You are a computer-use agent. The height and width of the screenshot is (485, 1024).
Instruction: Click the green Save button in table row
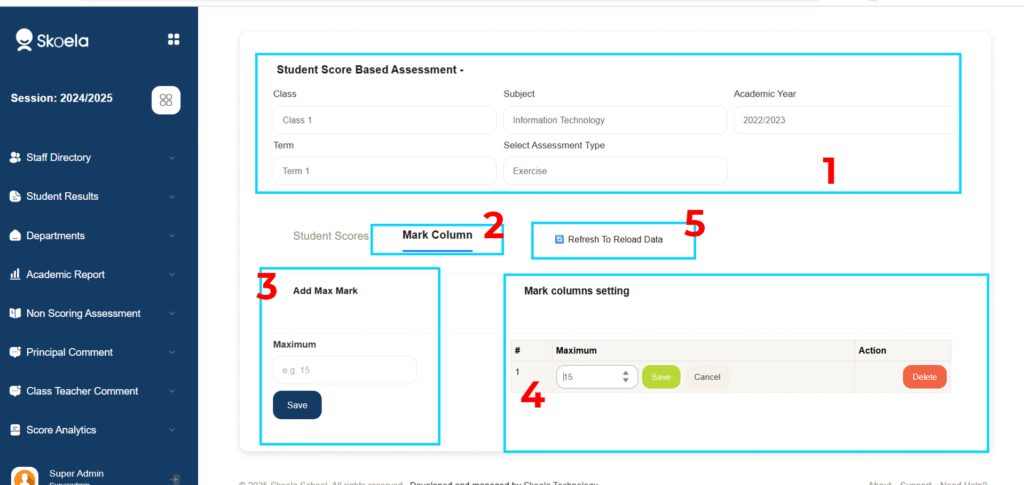[x=660, y=377]
